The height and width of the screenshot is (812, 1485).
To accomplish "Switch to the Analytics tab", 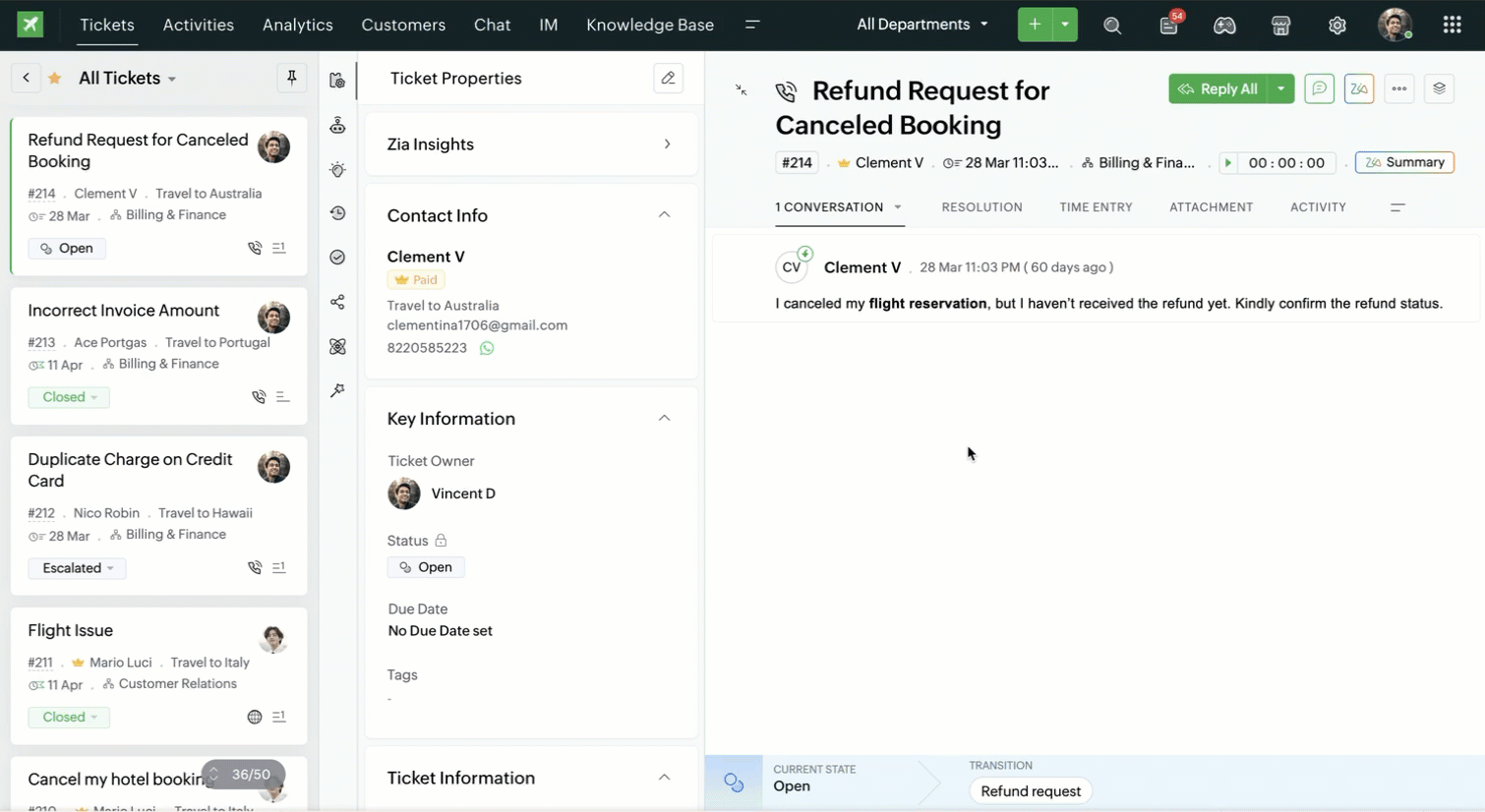I will (298, 25).
